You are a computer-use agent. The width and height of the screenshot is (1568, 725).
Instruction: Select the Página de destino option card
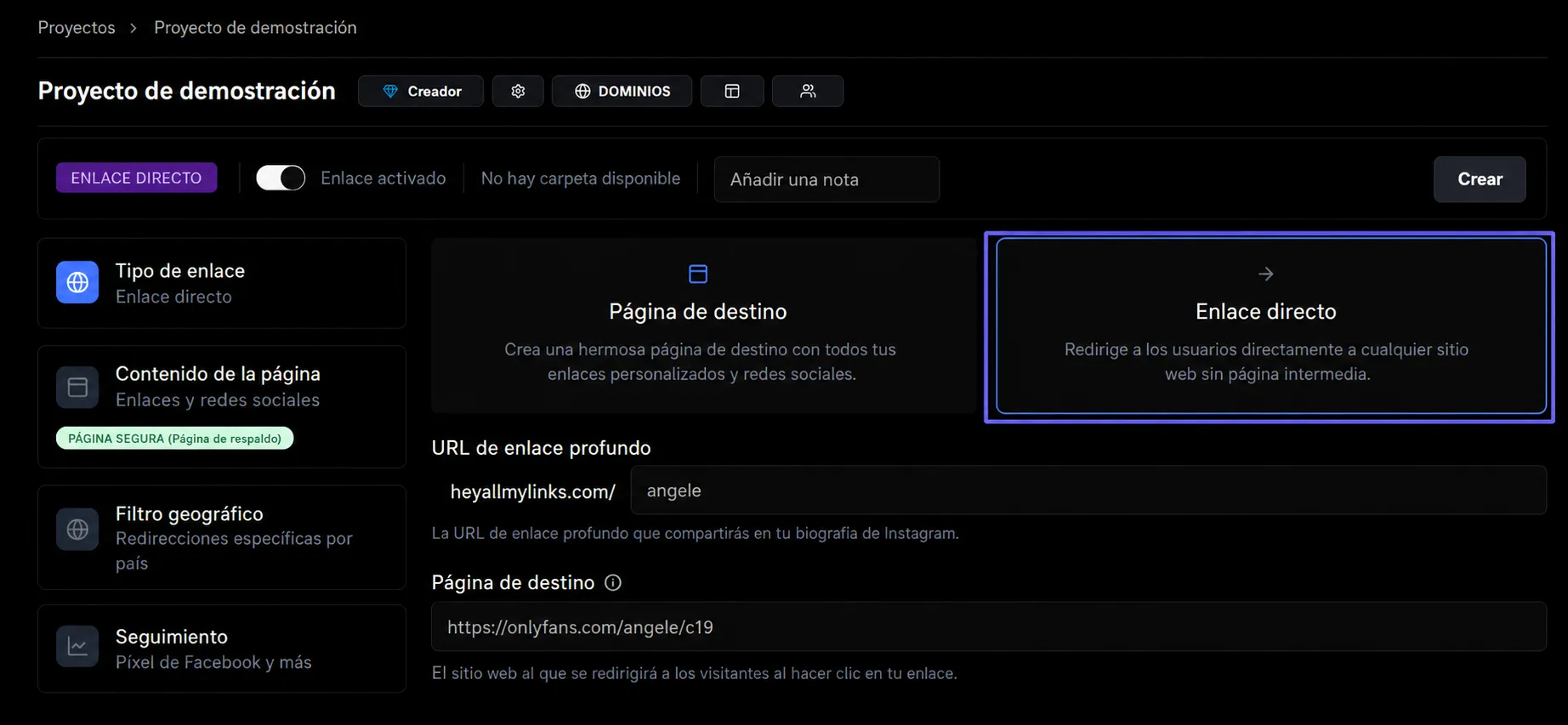coord(703,326)
